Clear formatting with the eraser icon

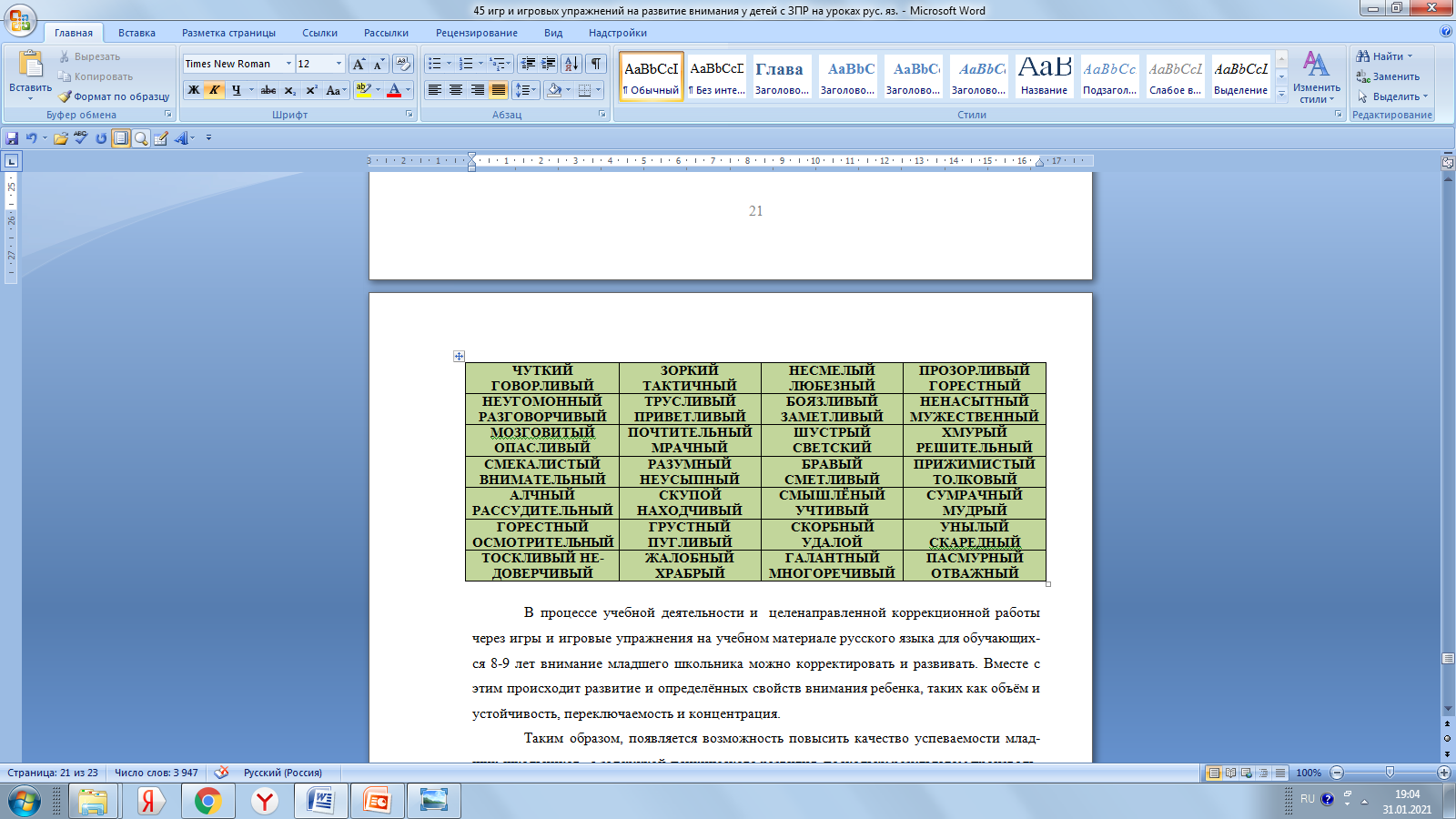(x=403, y=64)
